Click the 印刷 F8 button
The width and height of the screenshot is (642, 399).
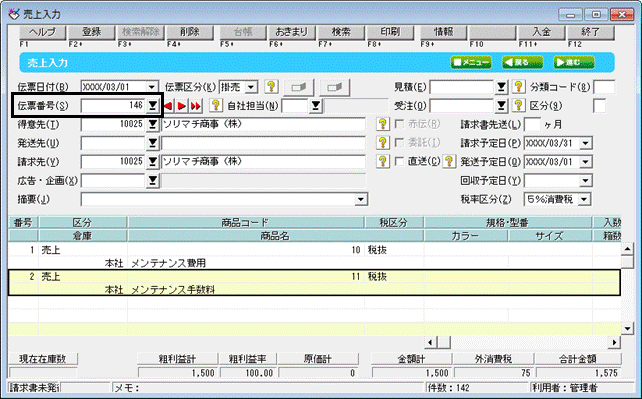click(390, 32)
